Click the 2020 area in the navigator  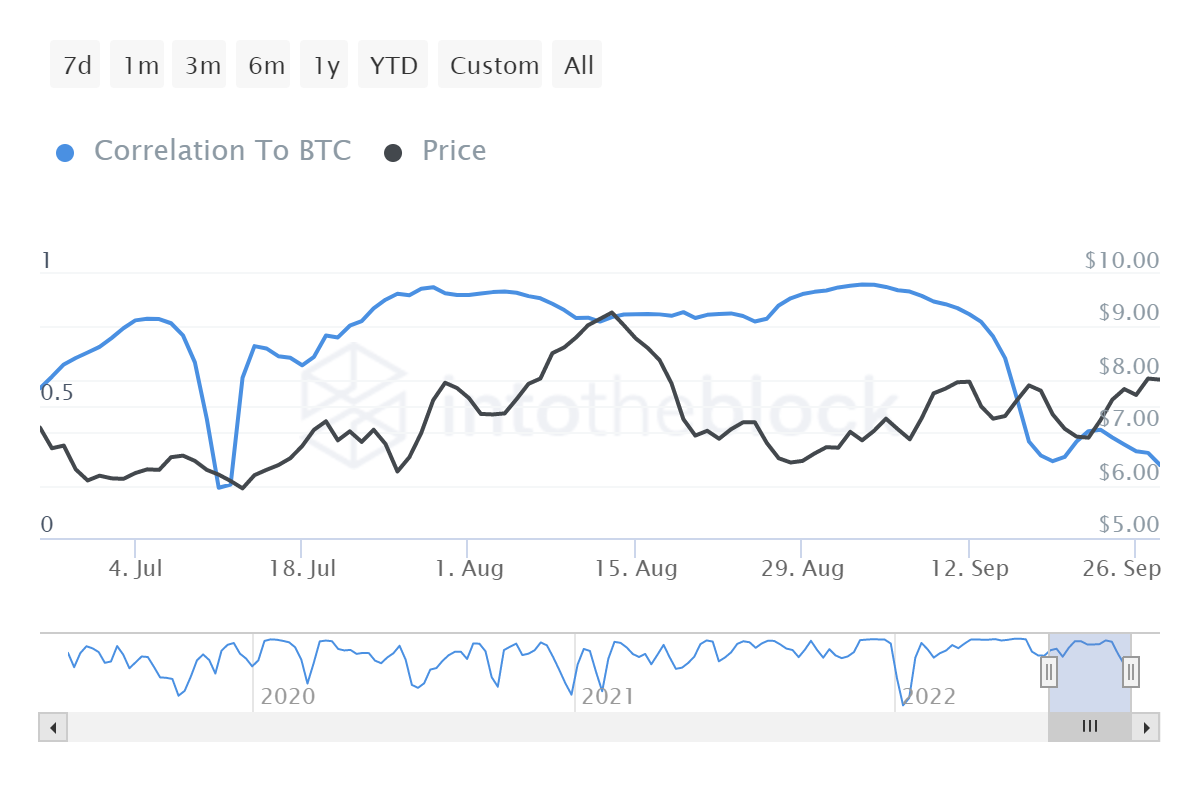click(x=288, y=695)
